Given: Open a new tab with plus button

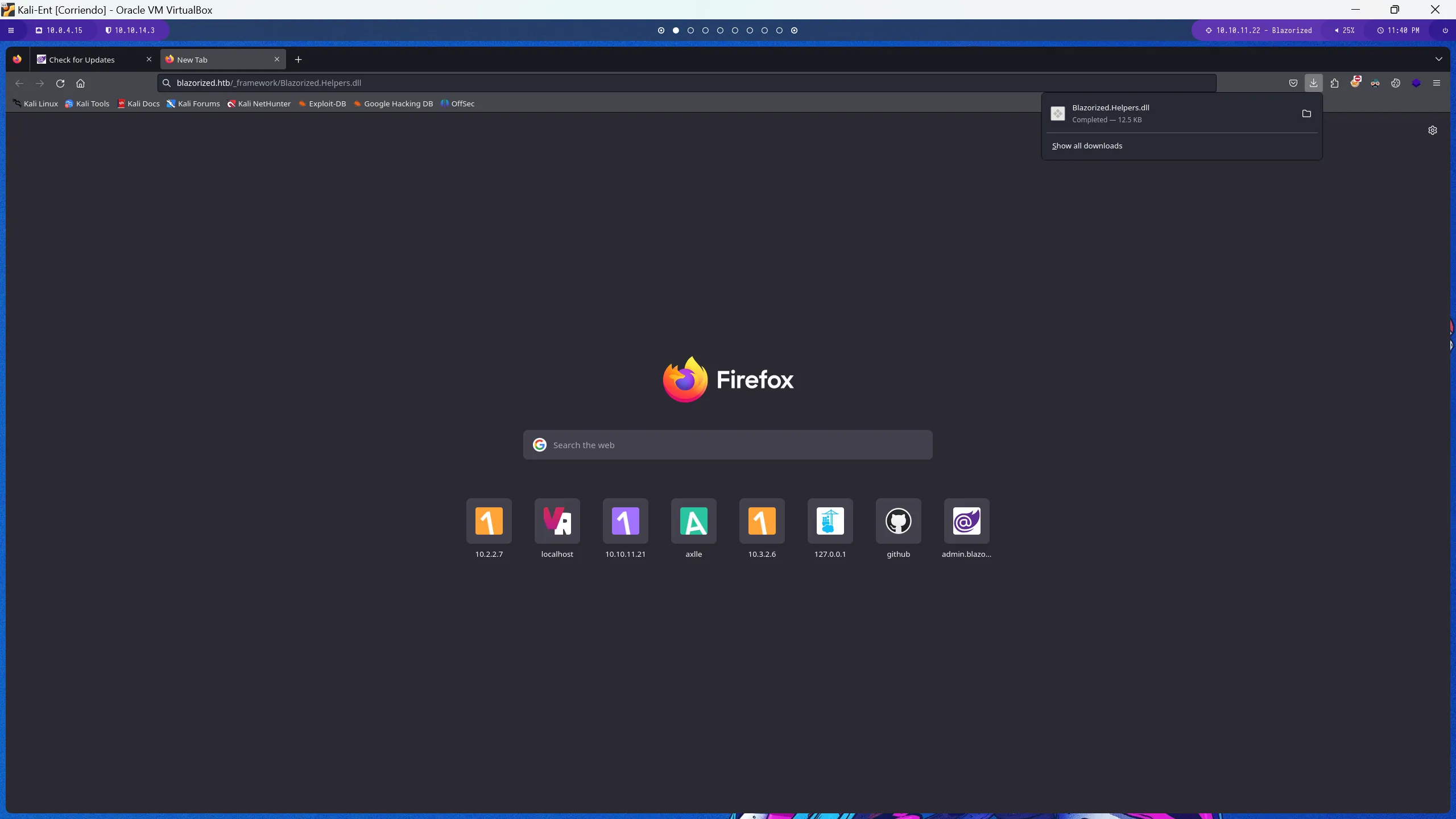Looking at the screenshot, I should [x=298, y=59].
